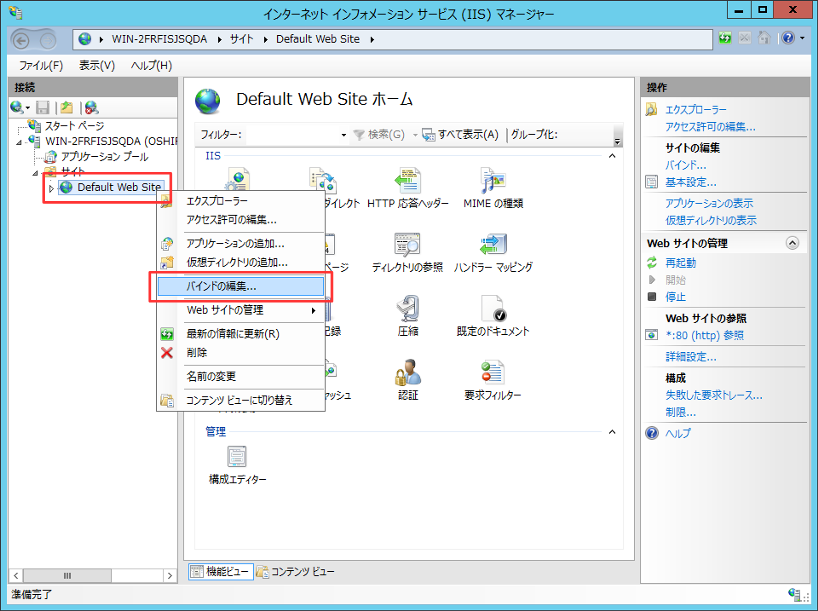Select the アプリケーションプール tree item
Screen dimensions: 818x611
[104, 157]
